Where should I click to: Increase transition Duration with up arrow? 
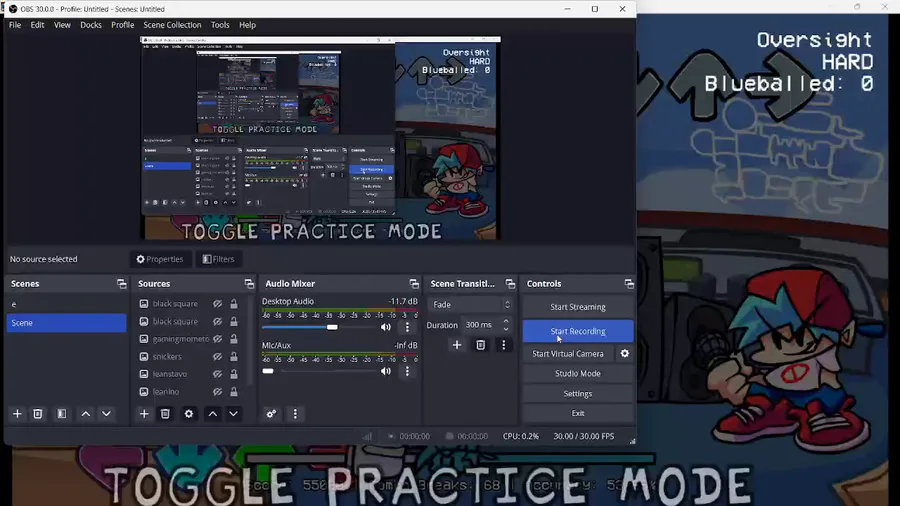(506, 321)
